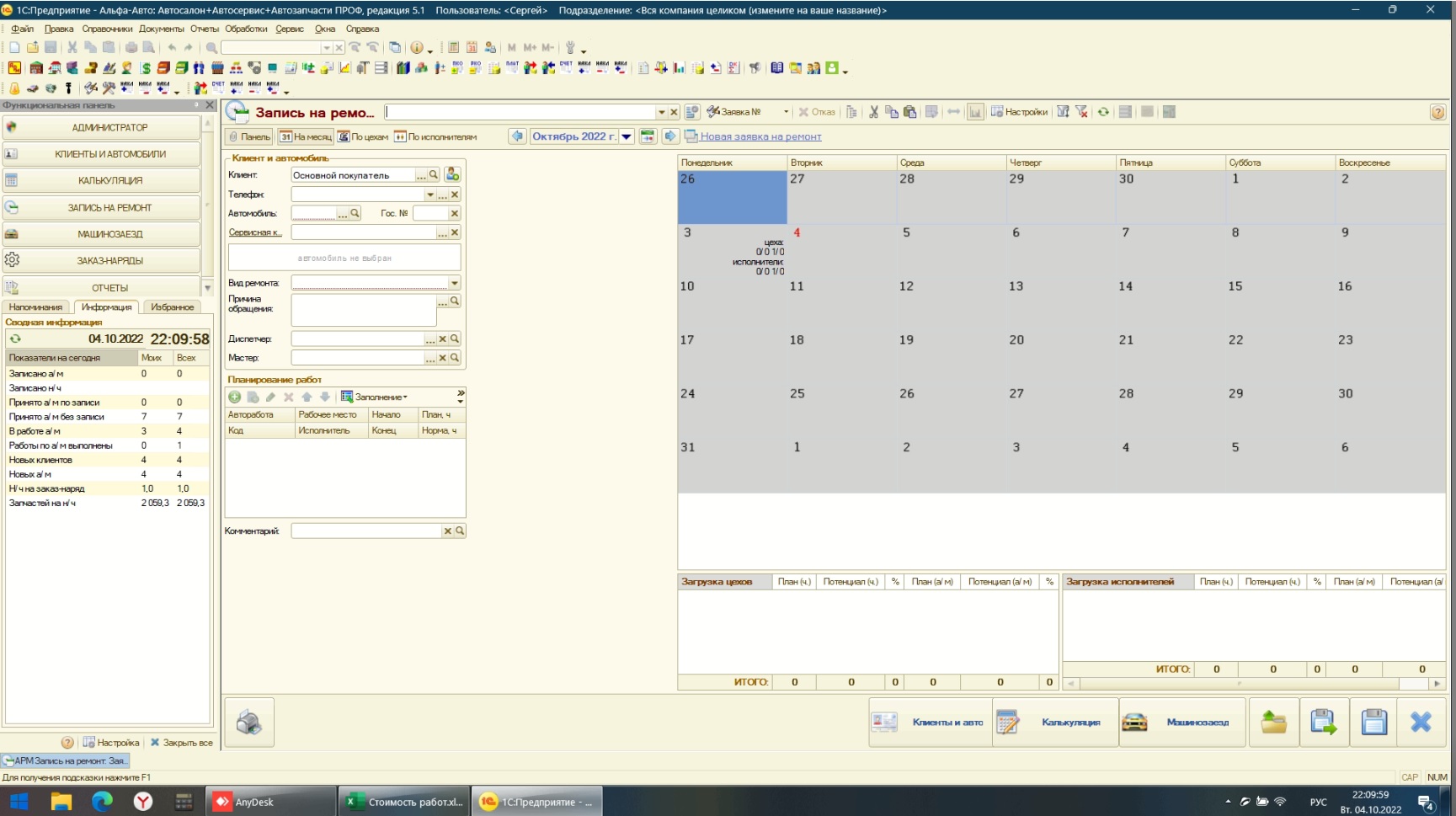Screen dimensions: 1456x816
Task: Expand the Вид ремонта dropdown
Action: [454, 283]
